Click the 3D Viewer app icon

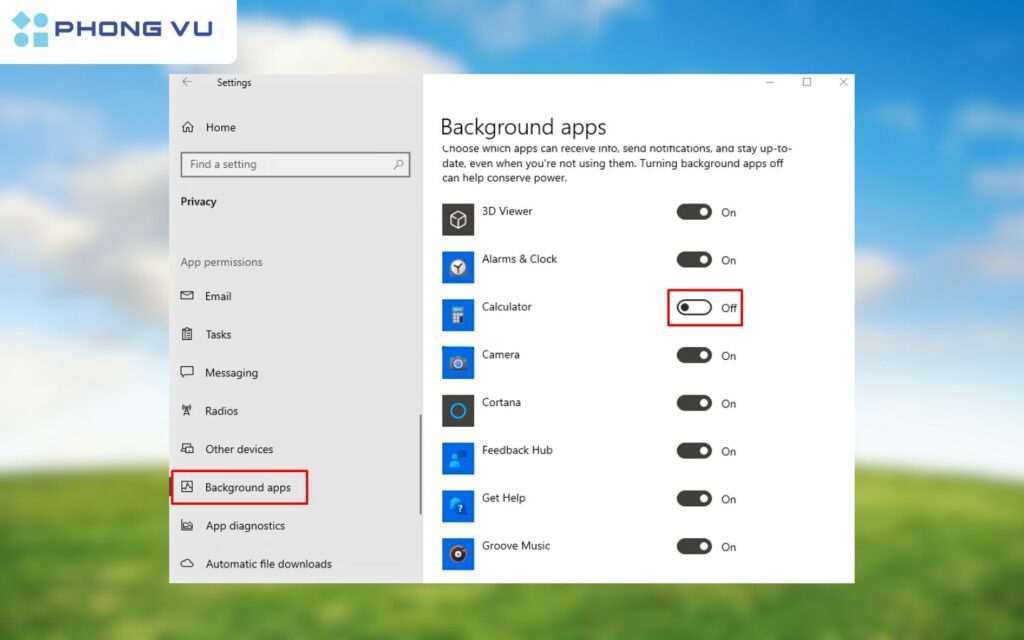[457, 219]
